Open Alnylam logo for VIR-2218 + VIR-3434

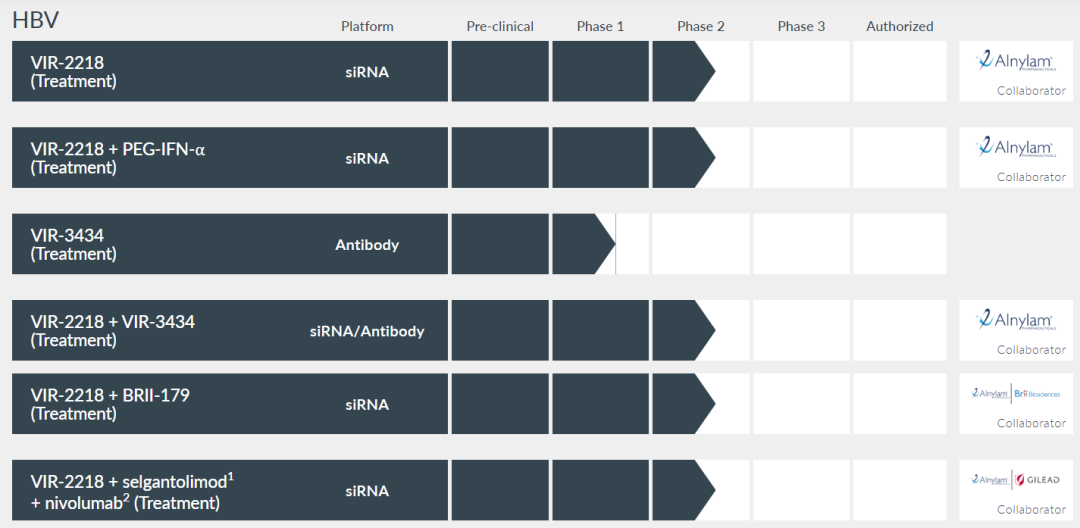click(1014, 321)
